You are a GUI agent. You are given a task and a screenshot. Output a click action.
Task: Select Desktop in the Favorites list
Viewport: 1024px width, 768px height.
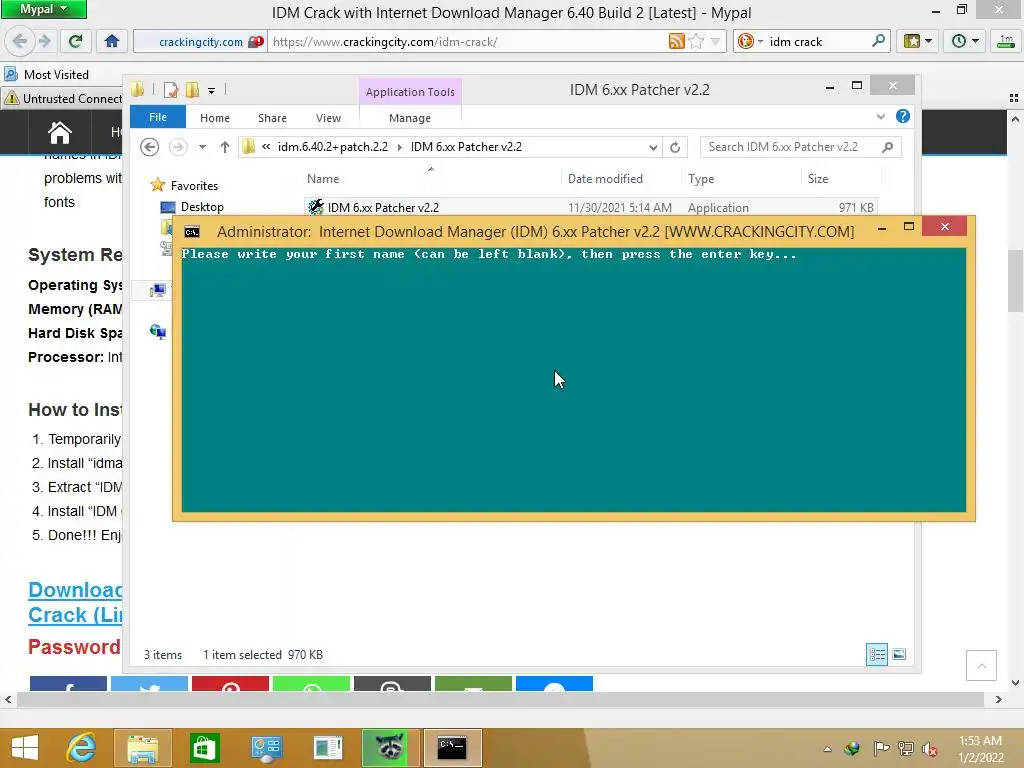pyautogui.click(x=192, y=207)
